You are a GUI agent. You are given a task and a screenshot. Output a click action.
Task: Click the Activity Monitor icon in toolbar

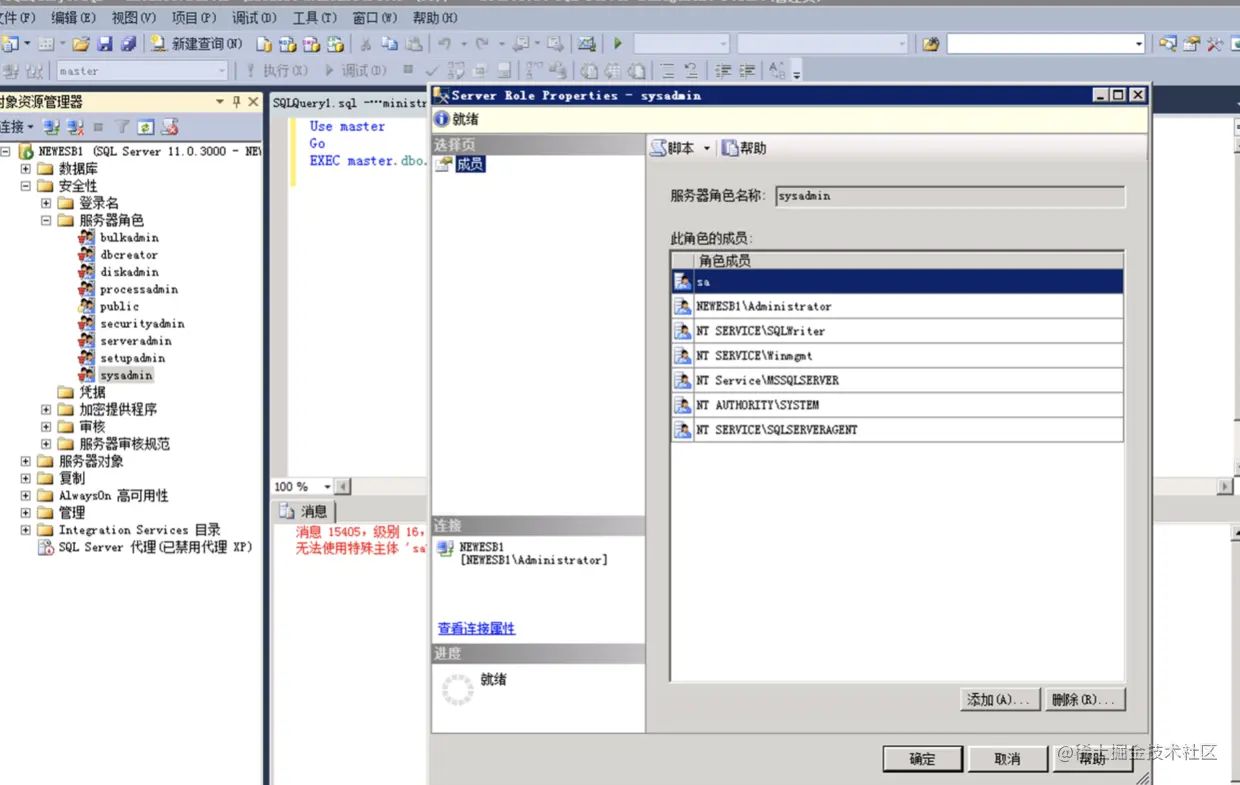pos(587,44)
